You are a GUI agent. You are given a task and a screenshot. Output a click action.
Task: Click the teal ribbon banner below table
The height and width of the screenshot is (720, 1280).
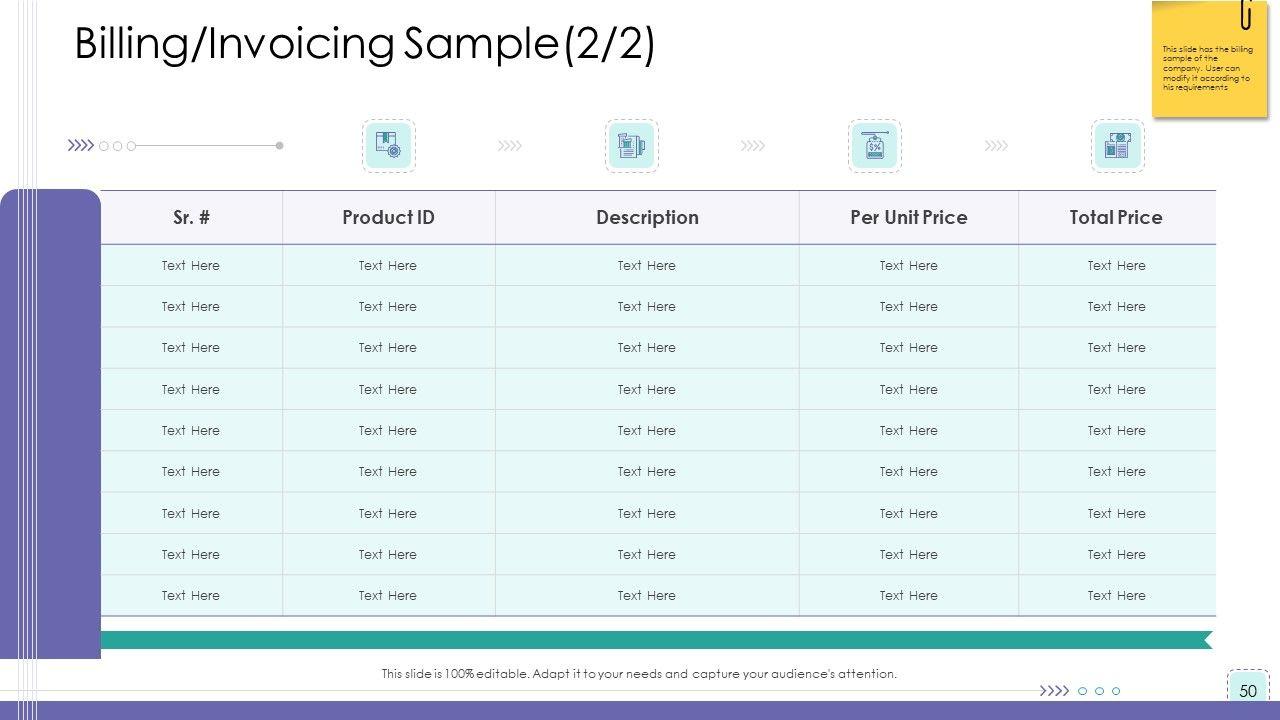click(x=655, y=640)
